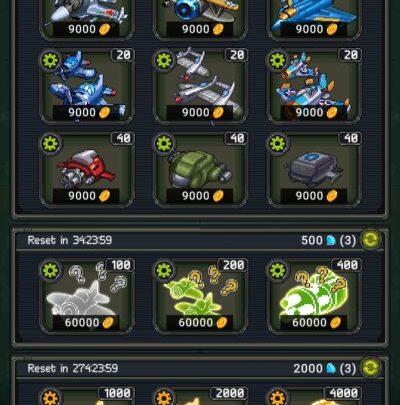Refresh the 2000 gem shop section

coord(370,367)
